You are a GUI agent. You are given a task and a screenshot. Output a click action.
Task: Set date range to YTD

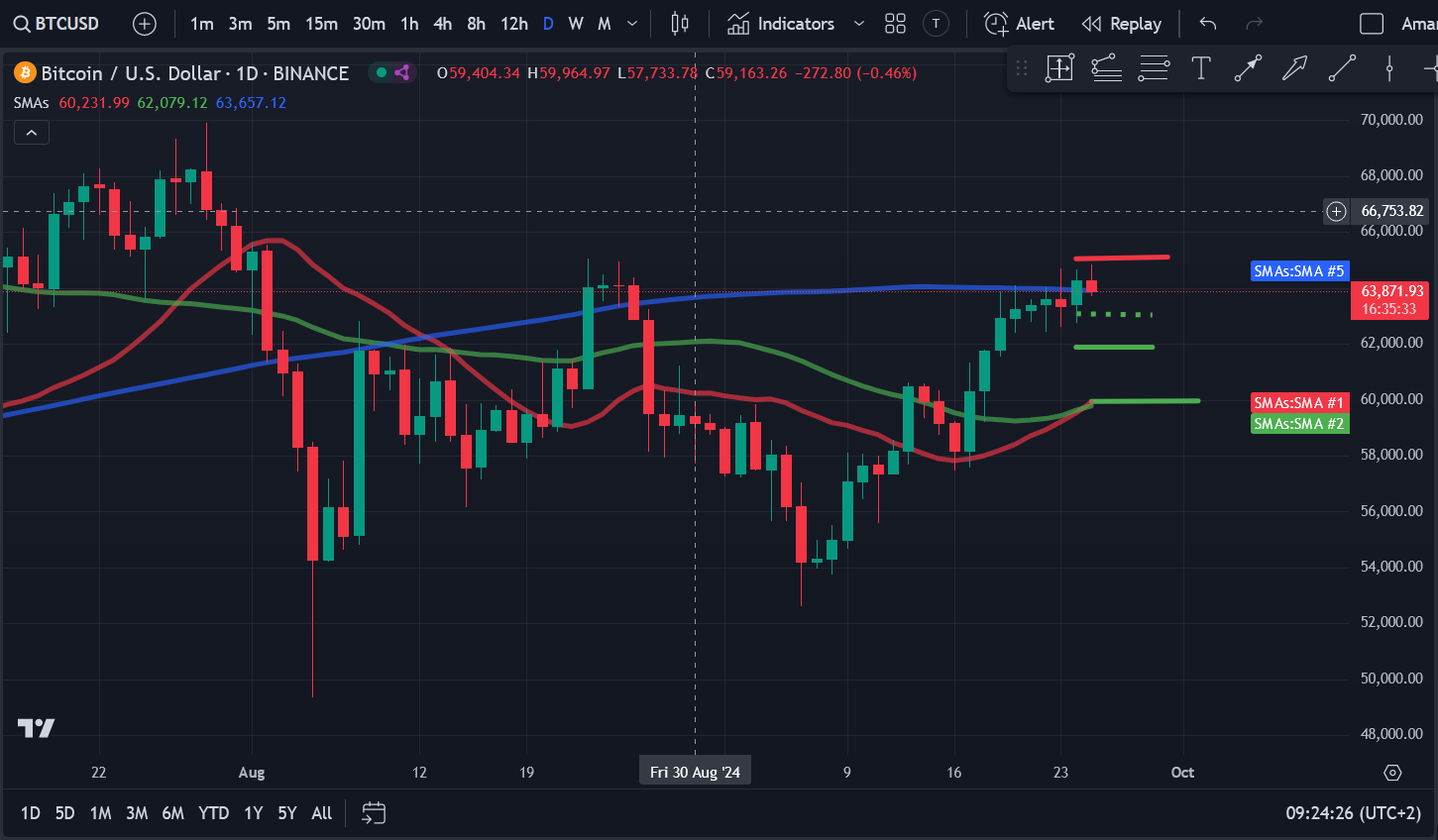click(x=213, y=813)
